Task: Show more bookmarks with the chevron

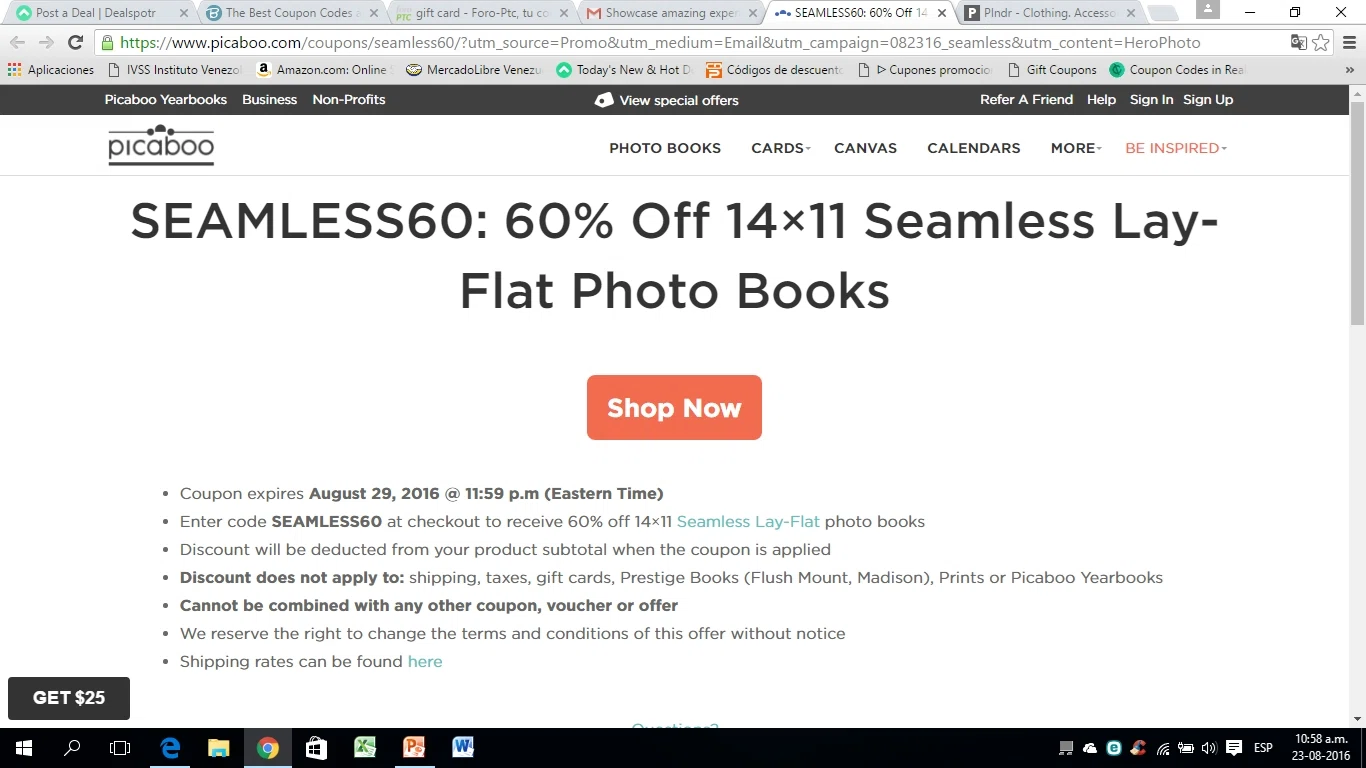Action: (x=1349, y=70)
